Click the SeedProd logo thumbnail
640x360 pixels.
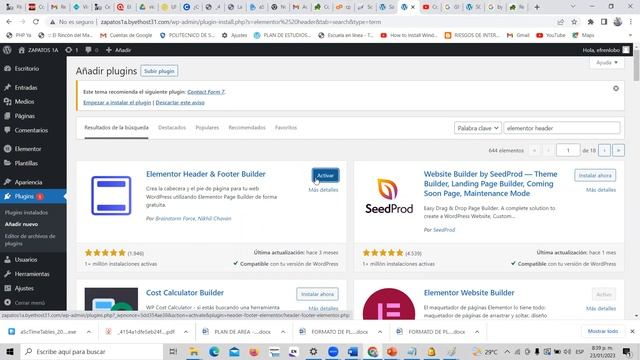coord(389,196)
